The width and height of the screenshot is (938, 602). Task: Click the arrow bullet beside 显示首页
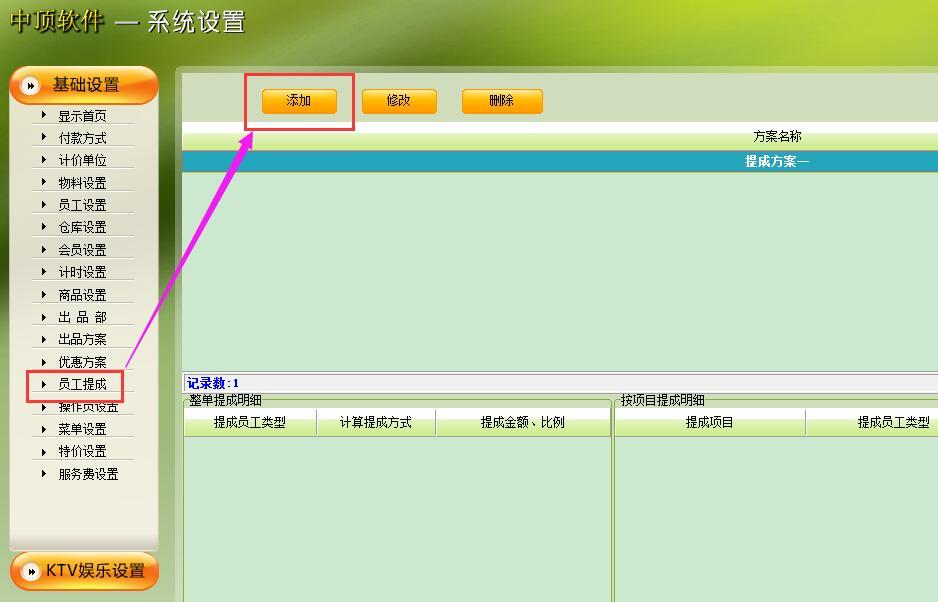tap(44, 114)
